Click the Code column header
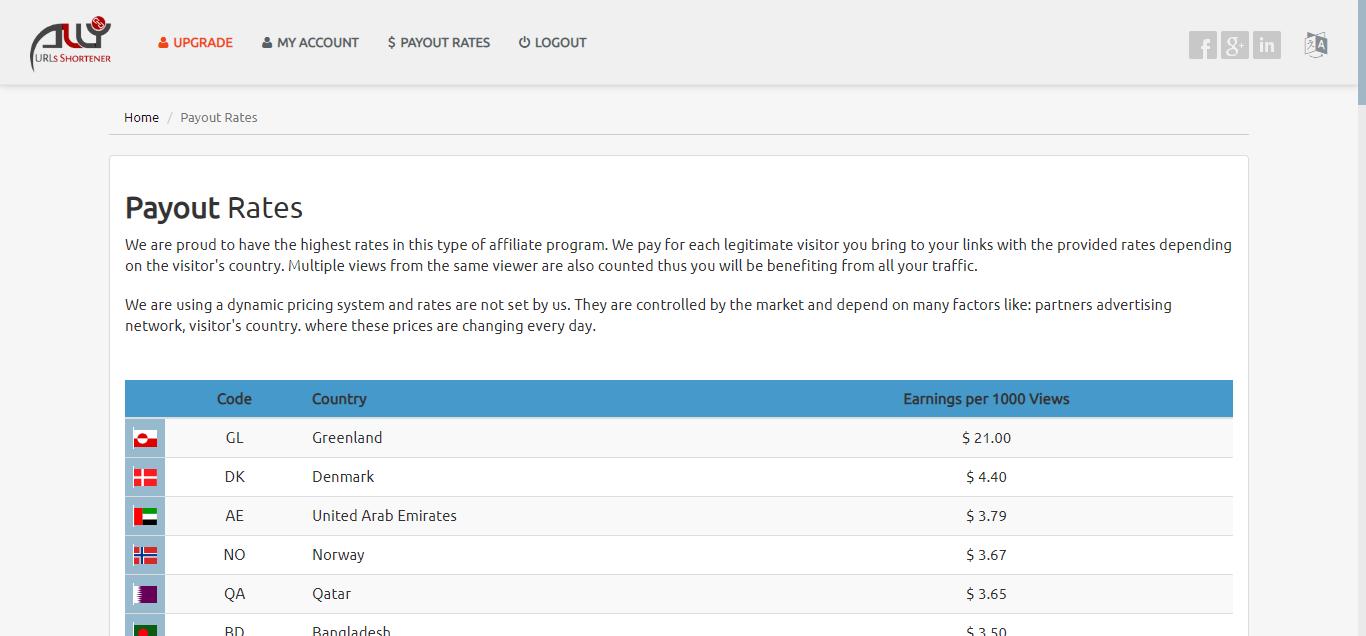This screenshot has height=636, width=1366. click(x=234, y=399)
